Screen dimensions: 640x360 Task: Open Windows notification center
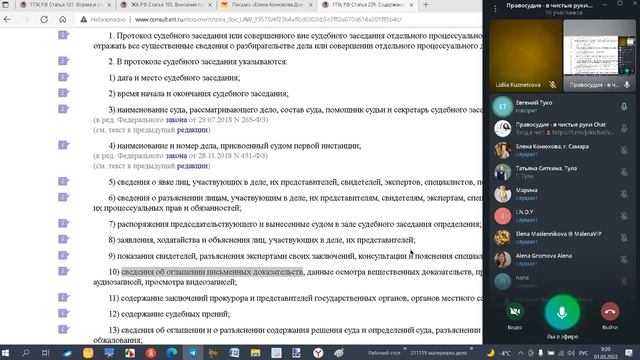629,353
